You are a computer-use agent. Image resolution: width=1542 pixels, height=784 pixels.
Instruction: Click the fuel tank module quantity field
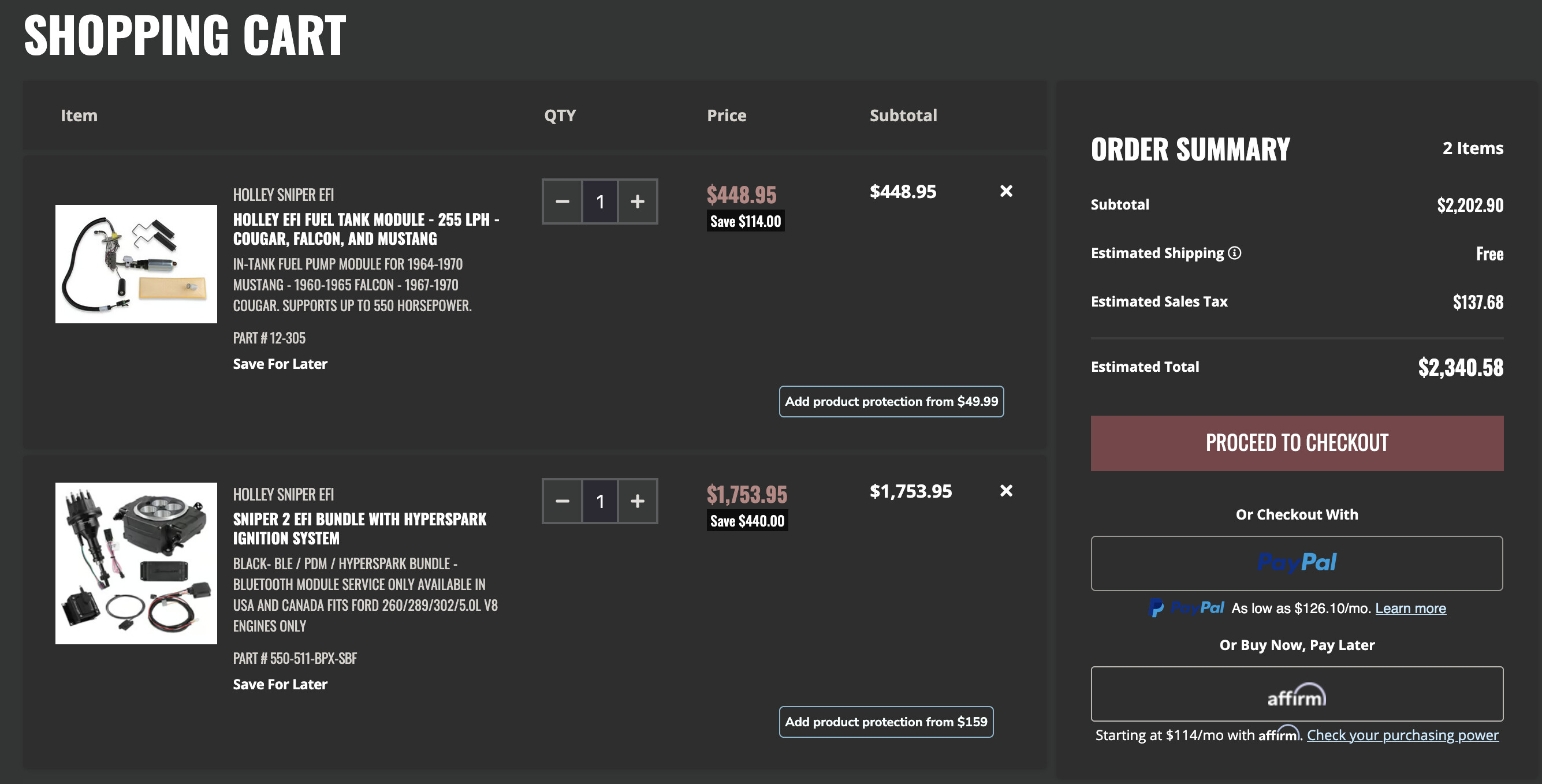[x=600, y=201]
